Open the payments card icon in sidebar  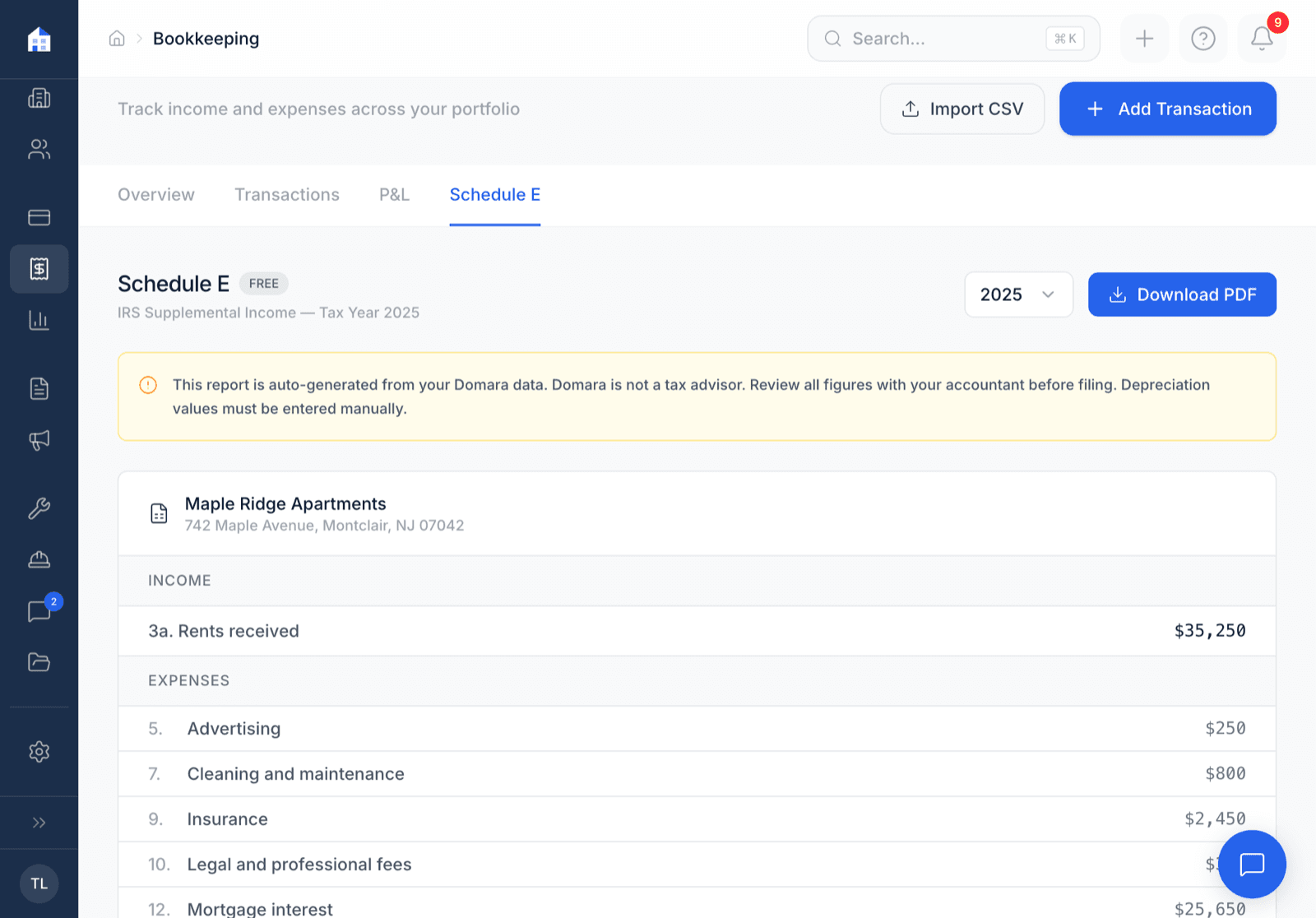tap(39, 217)
